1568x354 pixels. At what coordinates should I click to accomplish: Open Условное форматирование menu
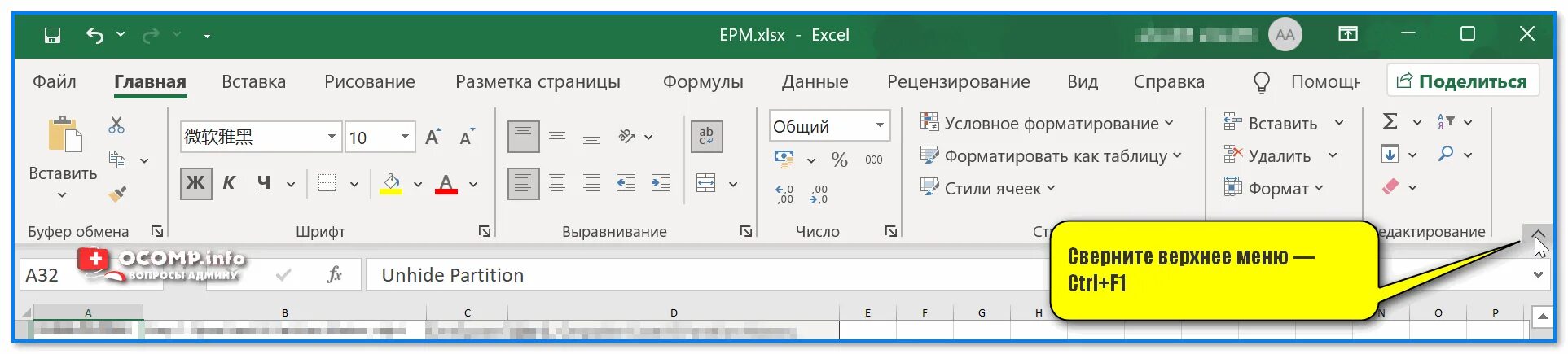click(x=1047, y=124)
